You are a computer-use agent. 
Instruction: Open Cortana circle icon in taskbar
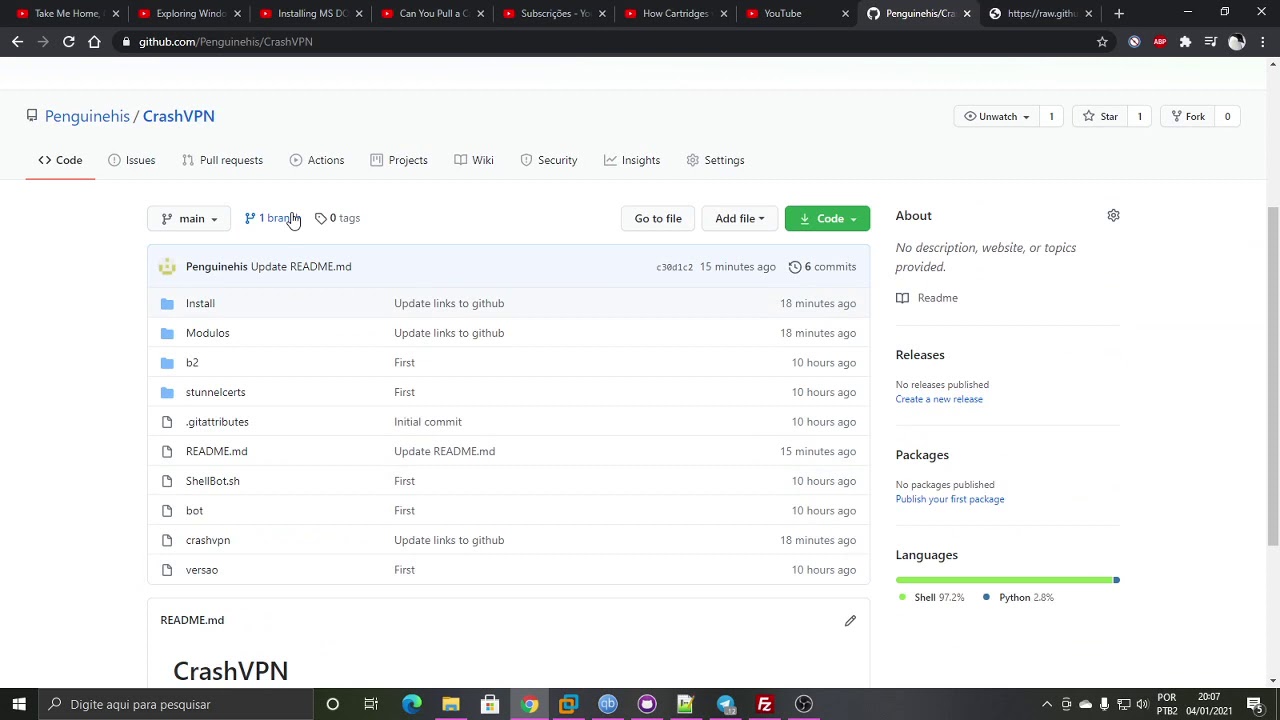tap(332, 704)
